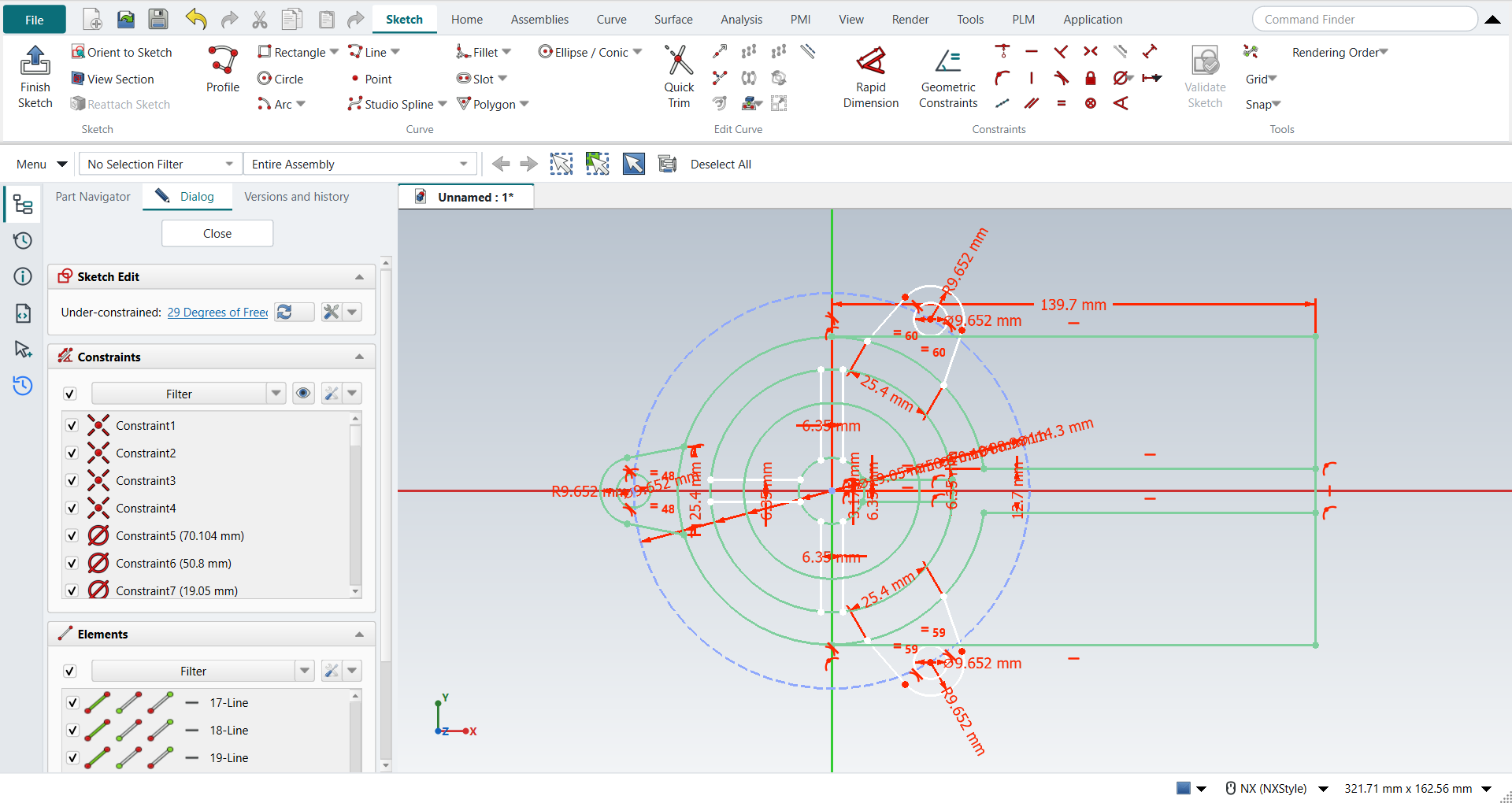Toggle the Constraint1 checkbox
Screen dimensions: 1512x803
[x=72, y=426]
